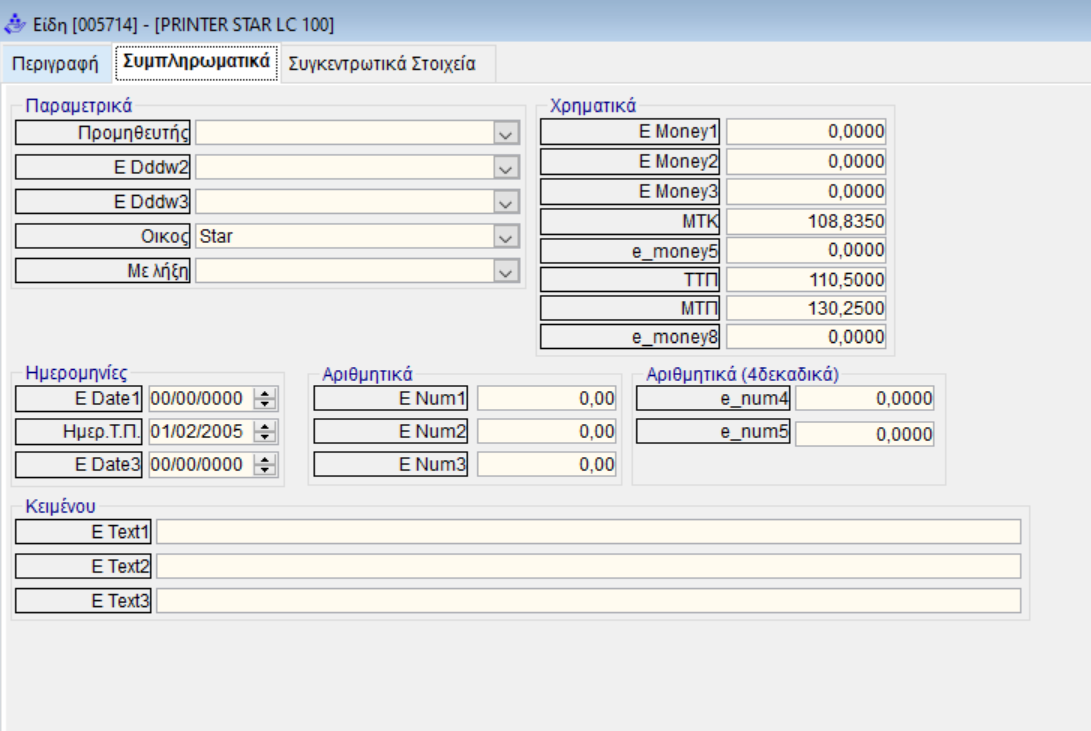Click the E Date3 stepper control
The image size is (1091, 731).
point(265,465)
